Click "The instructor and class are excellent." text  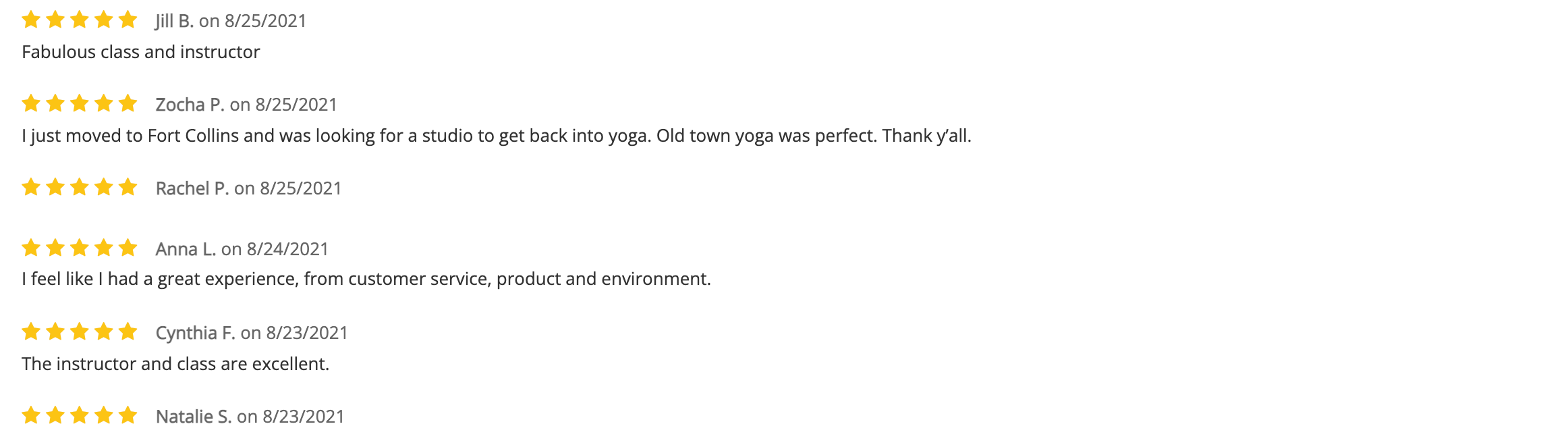[x=175, y=364]
